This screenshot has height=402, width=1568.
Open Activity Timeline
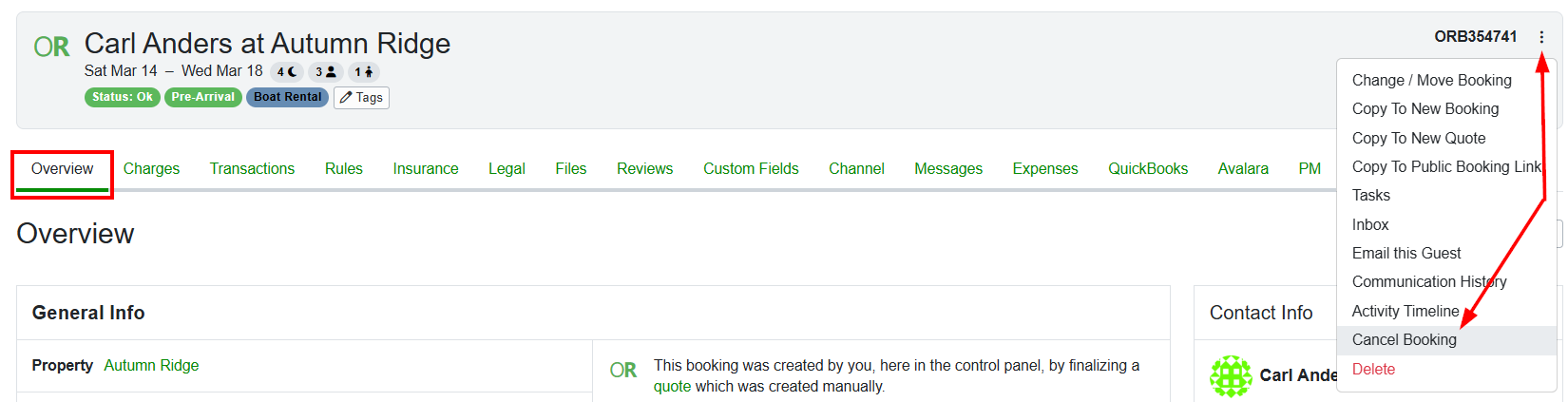pyautogui.click(x=1446, y=312)
